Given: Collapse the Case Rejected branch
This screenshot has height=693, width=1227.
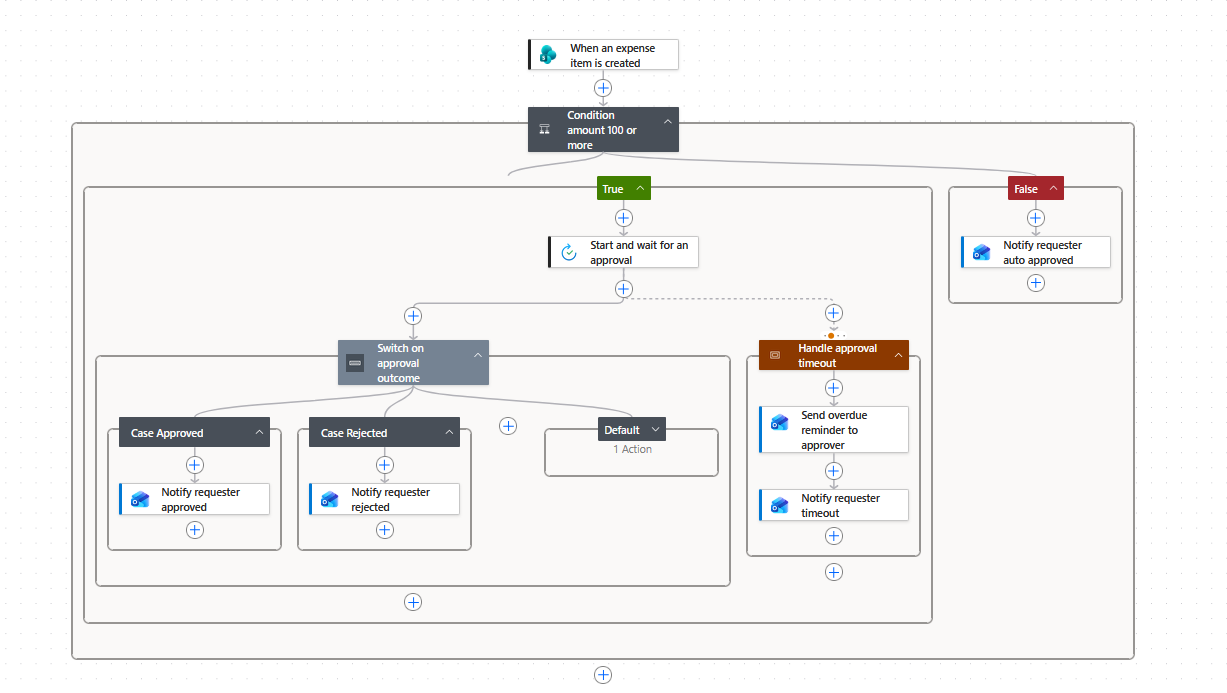Looking at the screenshot, I should pyautogui.click(x=449, y=432).
